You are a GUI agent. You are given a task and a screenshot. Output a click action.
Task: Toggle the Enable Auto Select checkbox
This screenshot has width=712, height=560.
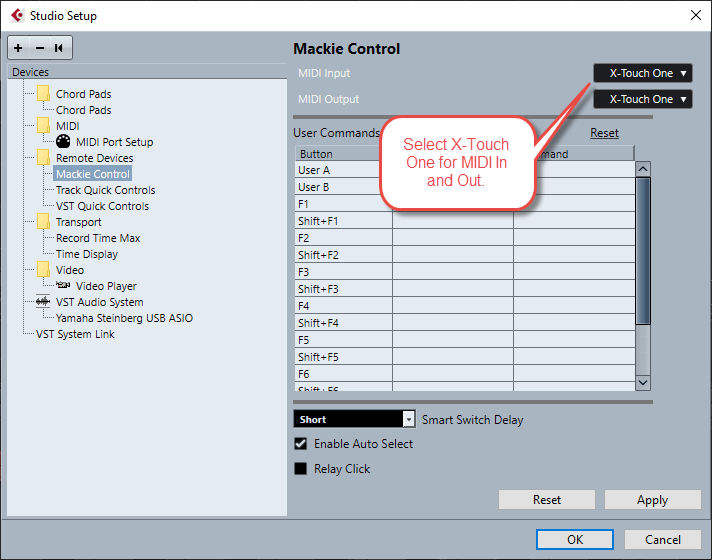pyautogui.click(x=301, y=443)
